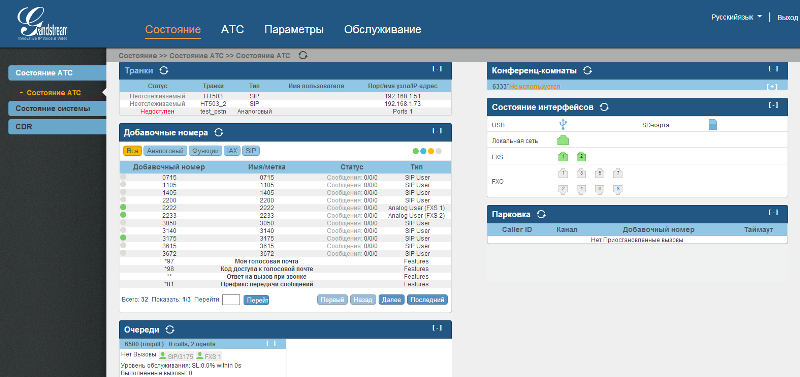Open the Обслуживание top menu
The image size is (800, 377).
[x=383, y=30]
